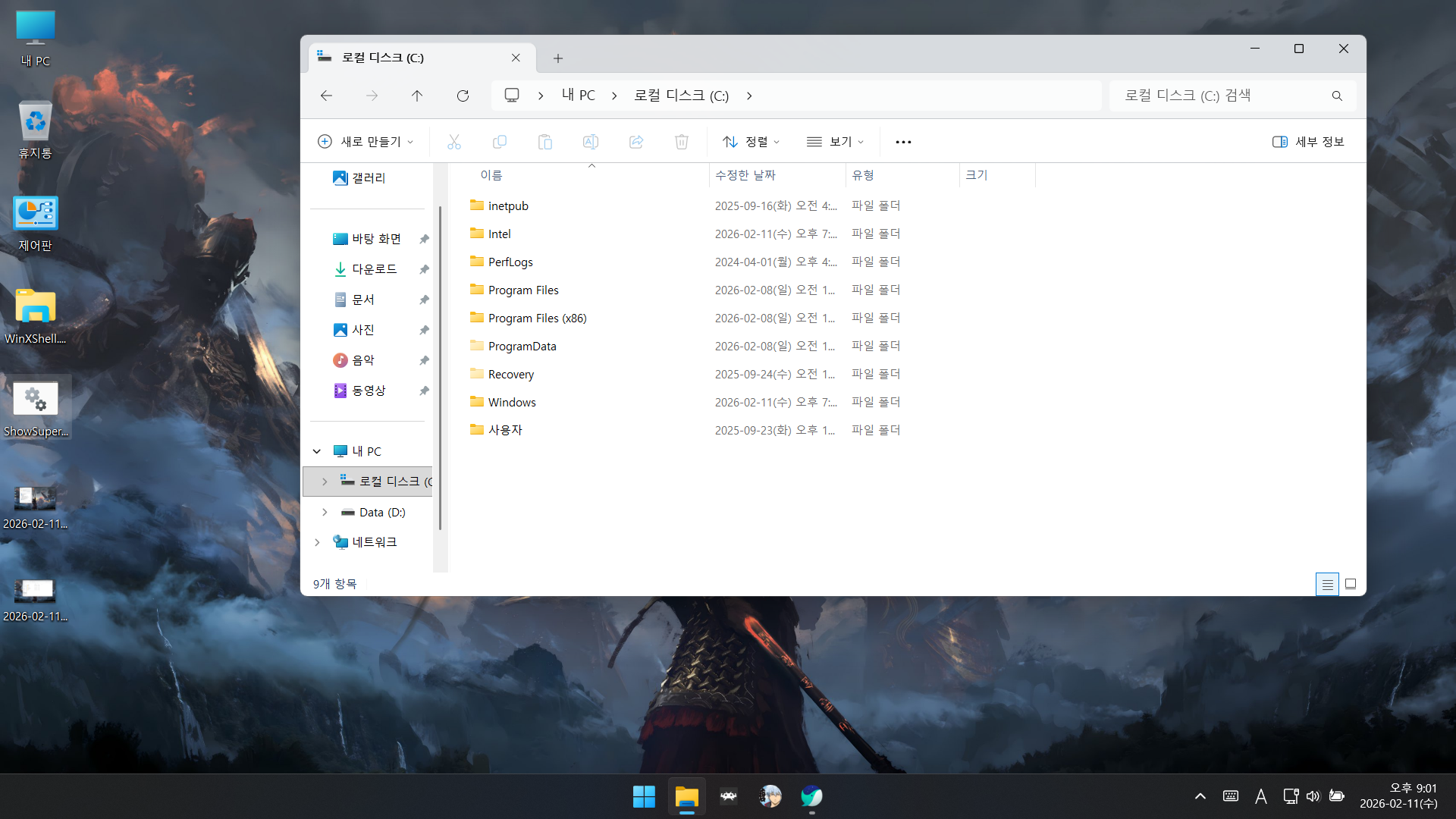Open the See more ellipsis menu
The image size is (1456, 819).
coord(903,142)
